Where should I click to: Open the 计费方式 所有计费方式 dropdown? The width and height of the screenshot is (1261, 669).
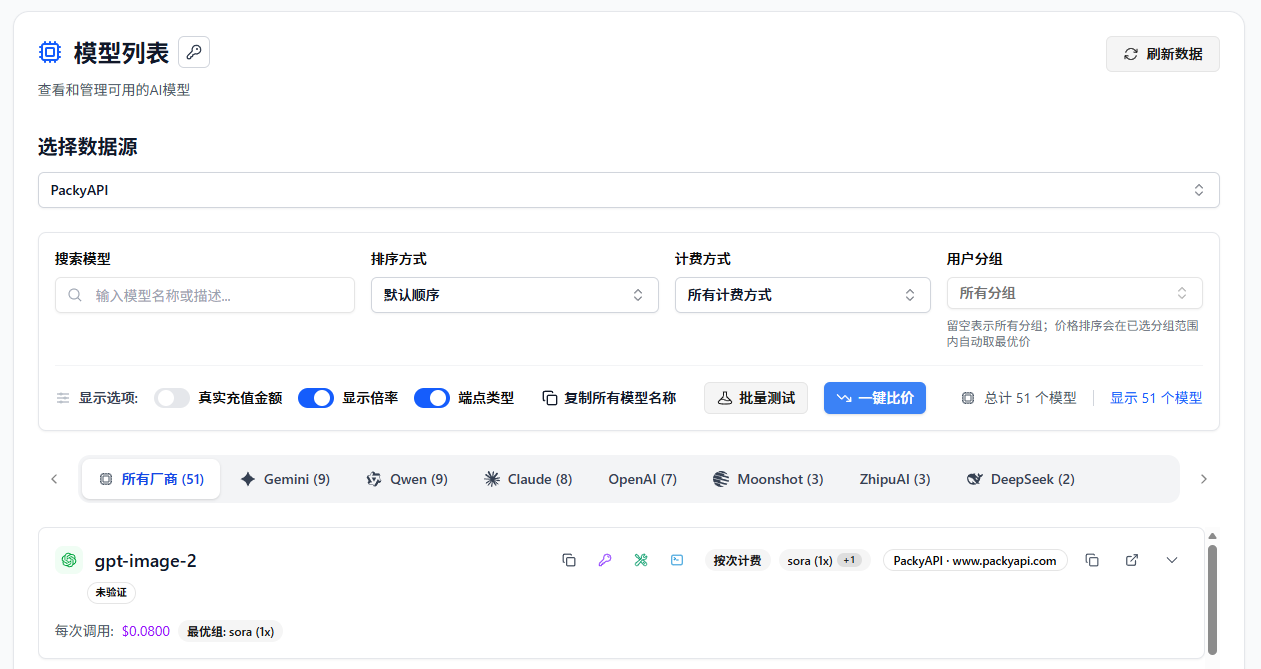803,295
